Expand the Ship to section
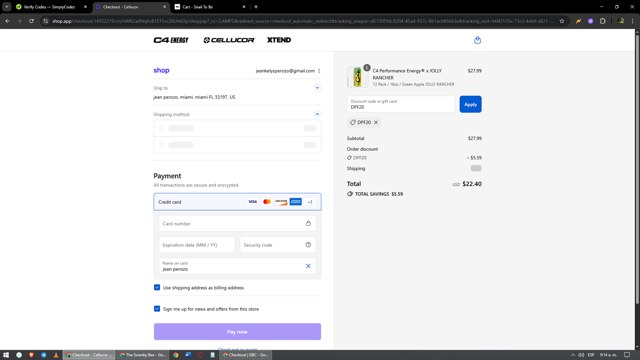The image size is (640, 360). pyautogui.click(x=317, y=88)
